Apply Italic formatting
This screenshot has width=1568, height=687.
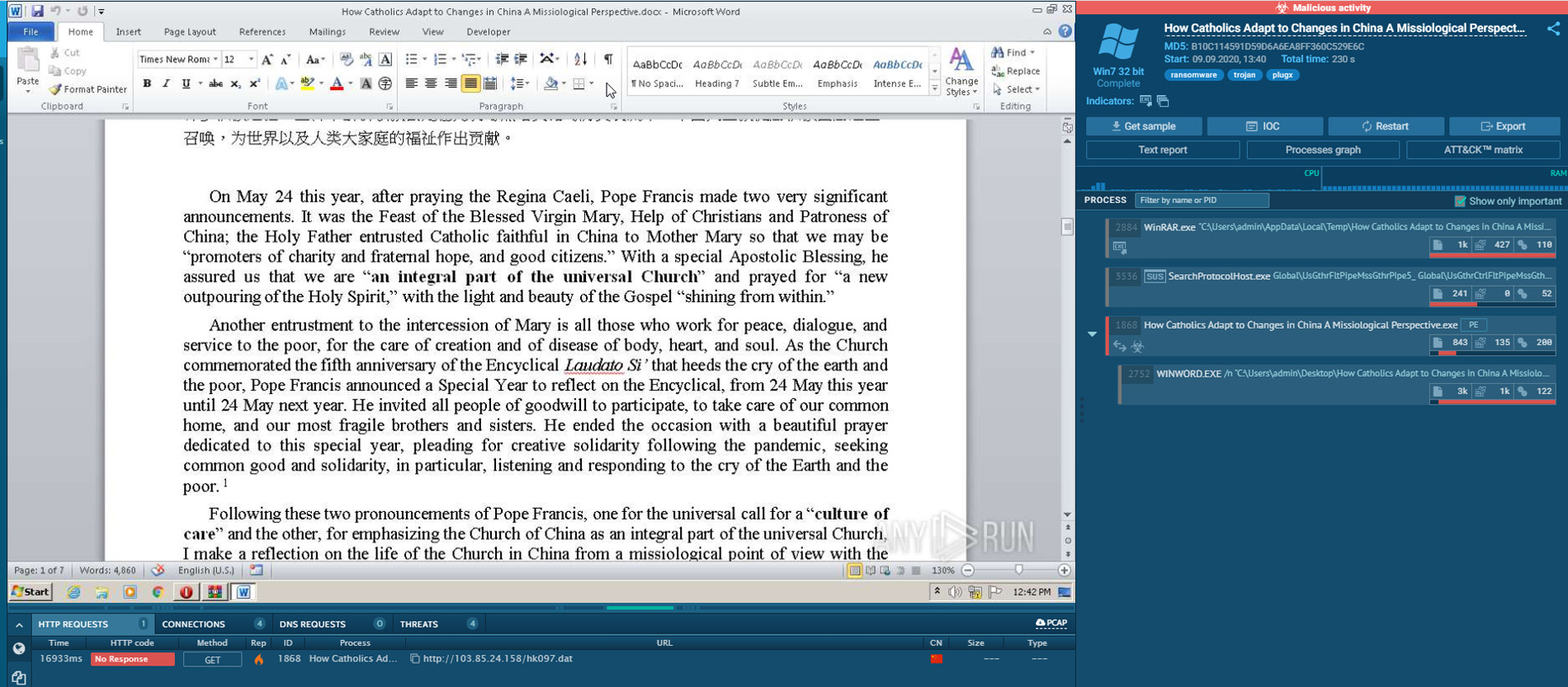[166, 83]
